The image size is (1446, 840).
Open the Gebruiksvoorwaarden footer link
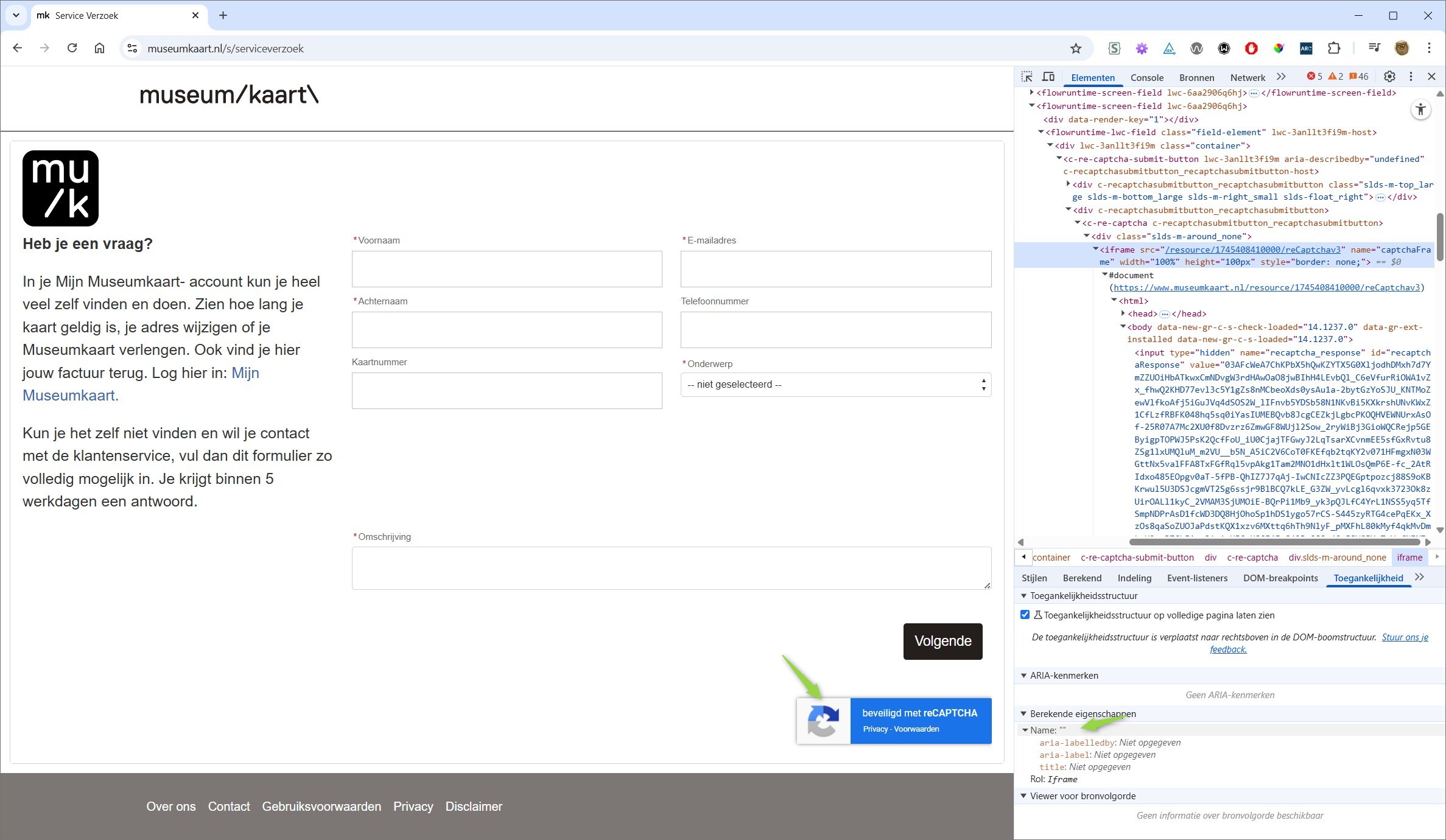click(321, 807)
